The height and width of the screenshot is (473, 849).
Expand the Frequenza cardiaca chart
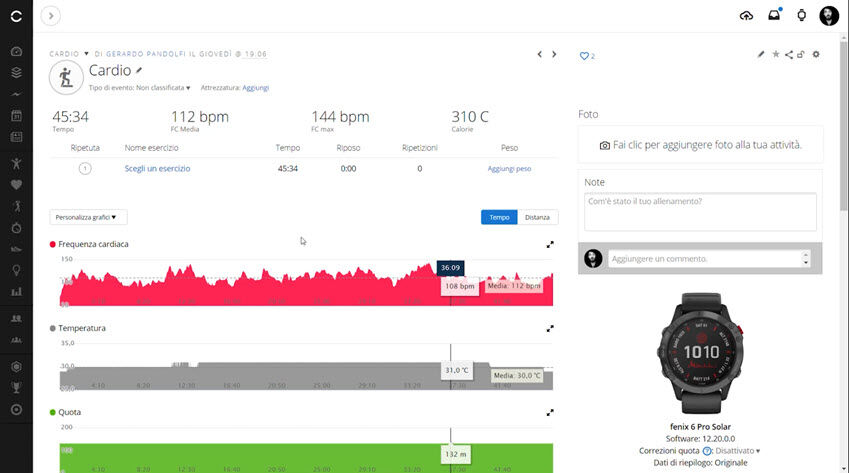click(x=550, y=244)
